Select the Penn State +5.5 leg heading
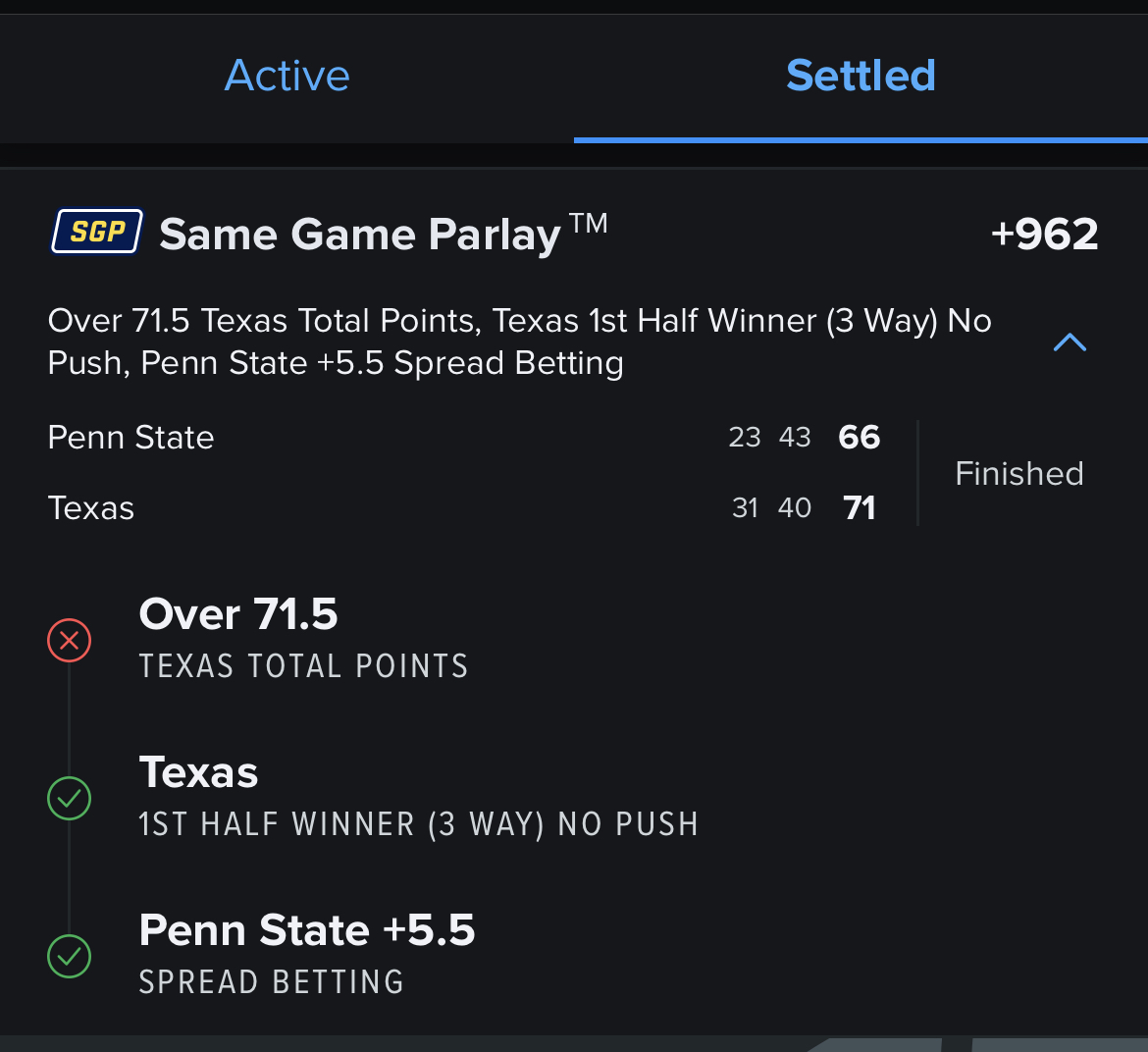 [307, 929]
